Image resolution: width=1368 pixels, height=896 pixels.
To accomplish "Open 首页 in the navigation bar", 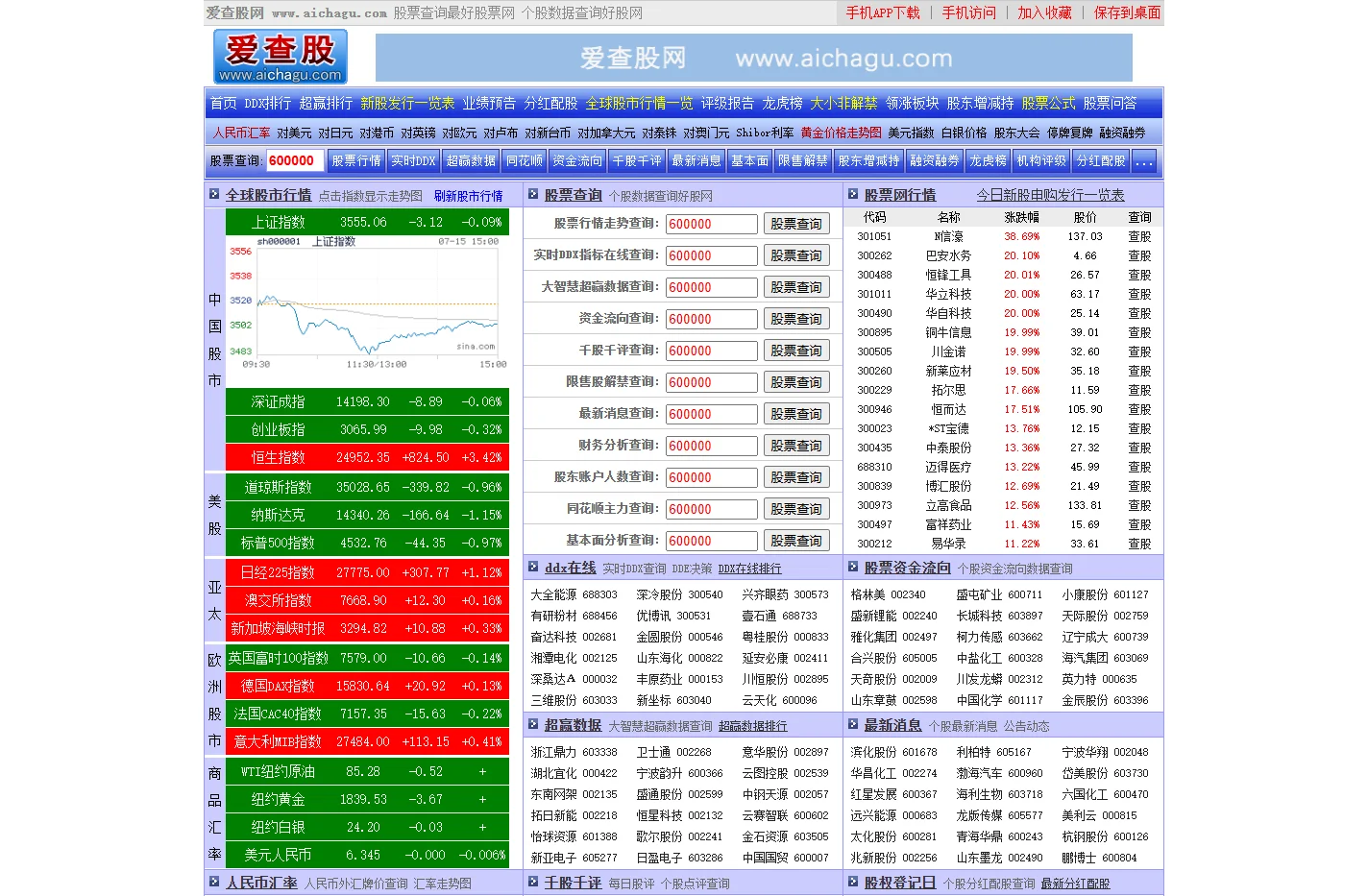I will (x=223, y=103).
